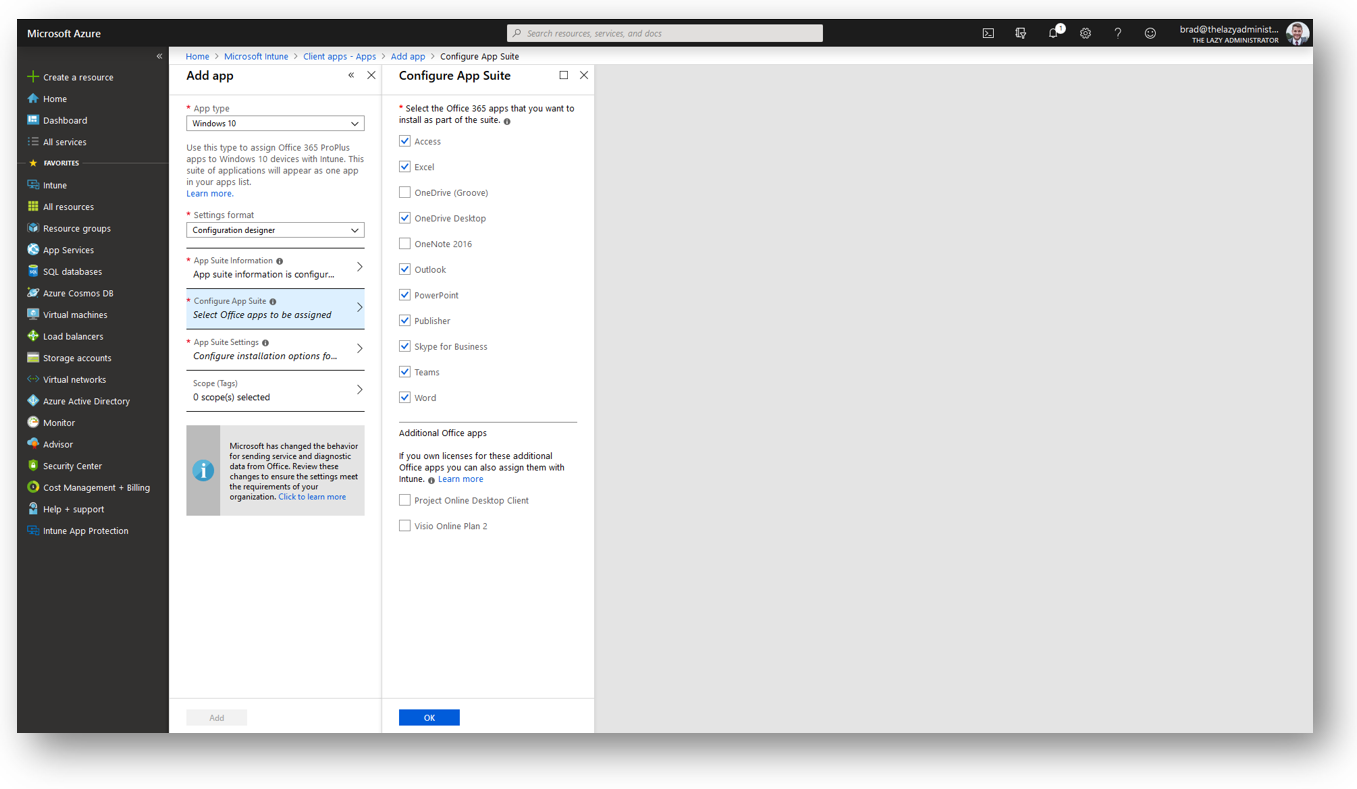Click the Create a resource plus icon
The height and width of the screenshot is (789, 1357).
[x=33, y=77]
